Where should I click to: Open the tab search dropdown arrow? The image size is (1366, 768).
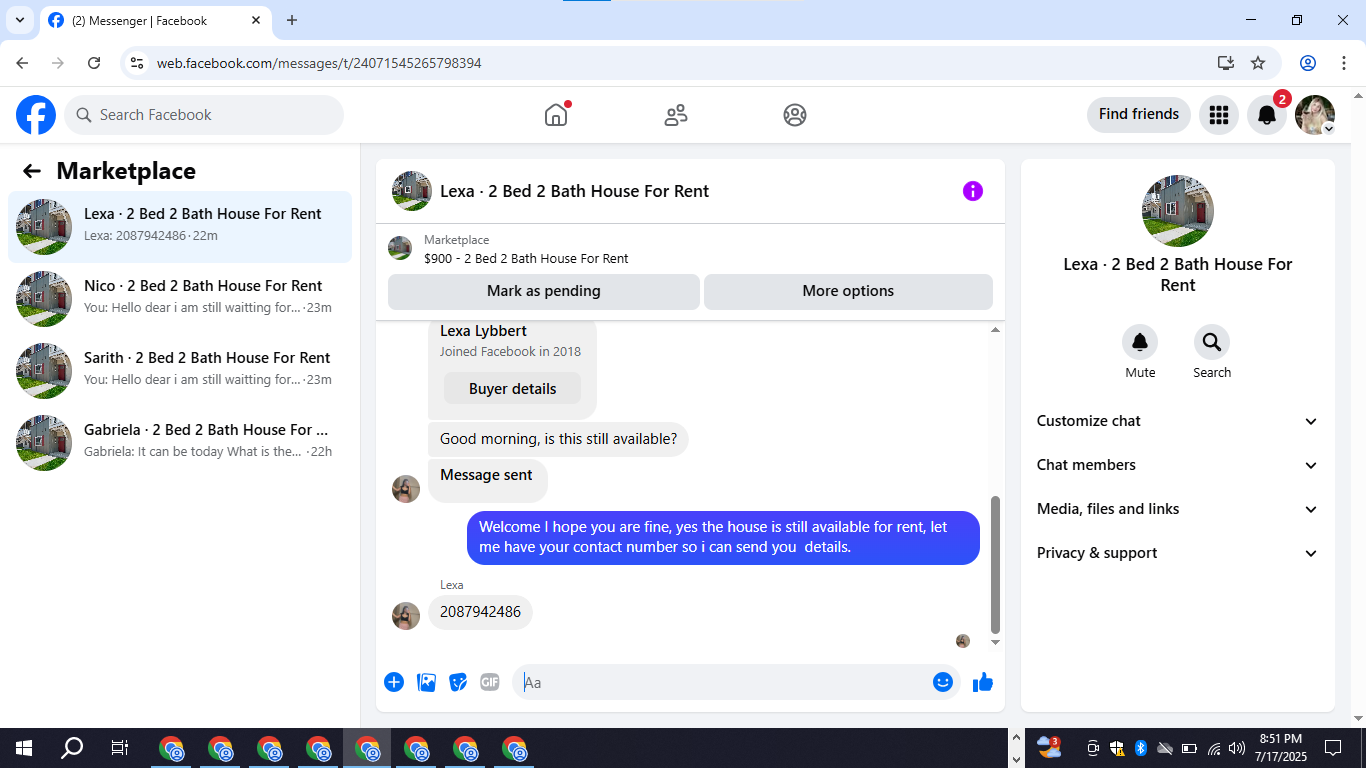(19, 20)
